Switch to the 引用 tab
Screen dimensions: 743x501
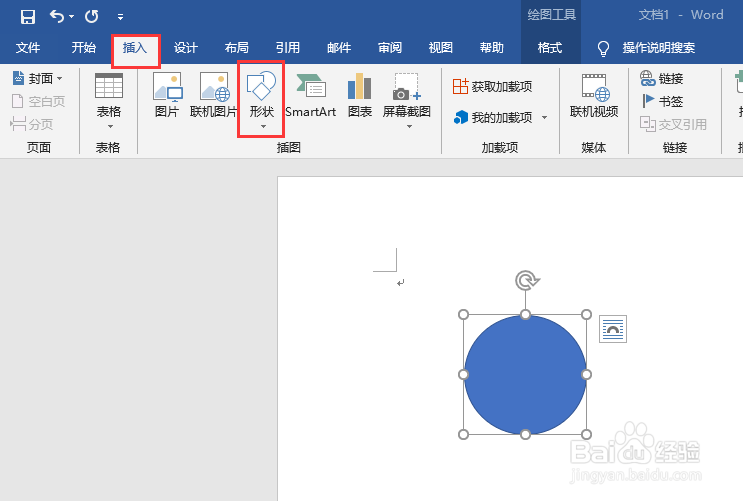pyautogui.click(x=288, y=47)
